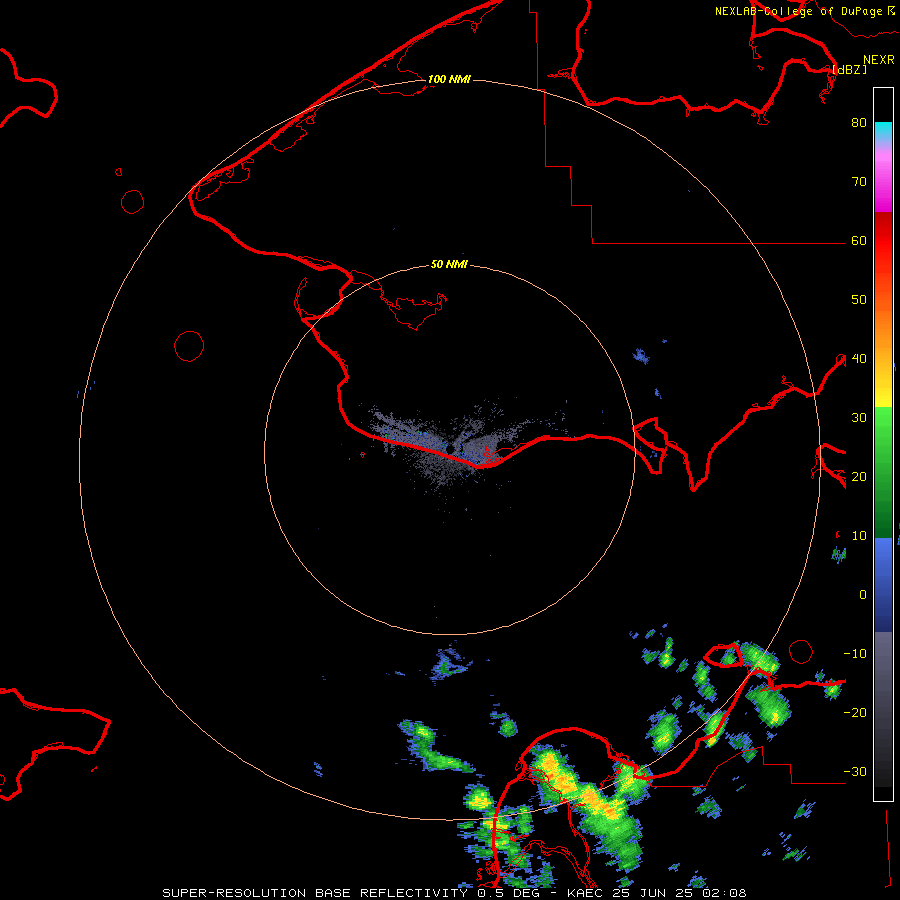Viewport: 900px width, 900px height.
Task: Click the -30 value on the dBZ scale
Action: tap(855, 771)
